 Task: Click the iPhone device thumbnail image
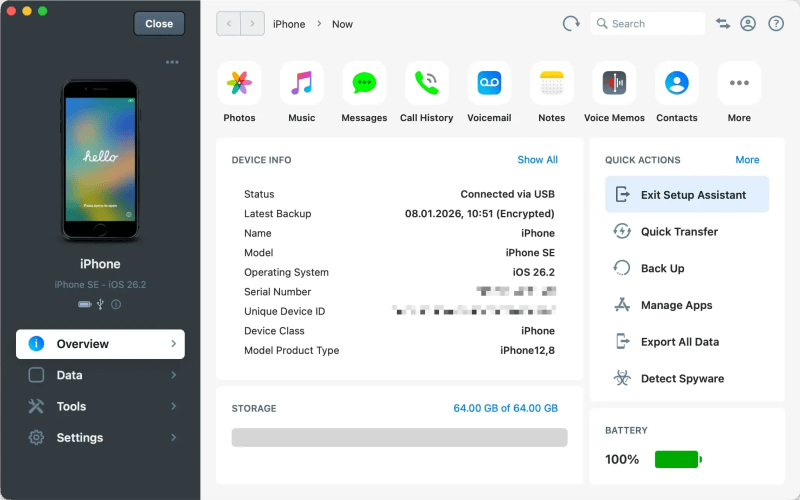tap(100, 160)
